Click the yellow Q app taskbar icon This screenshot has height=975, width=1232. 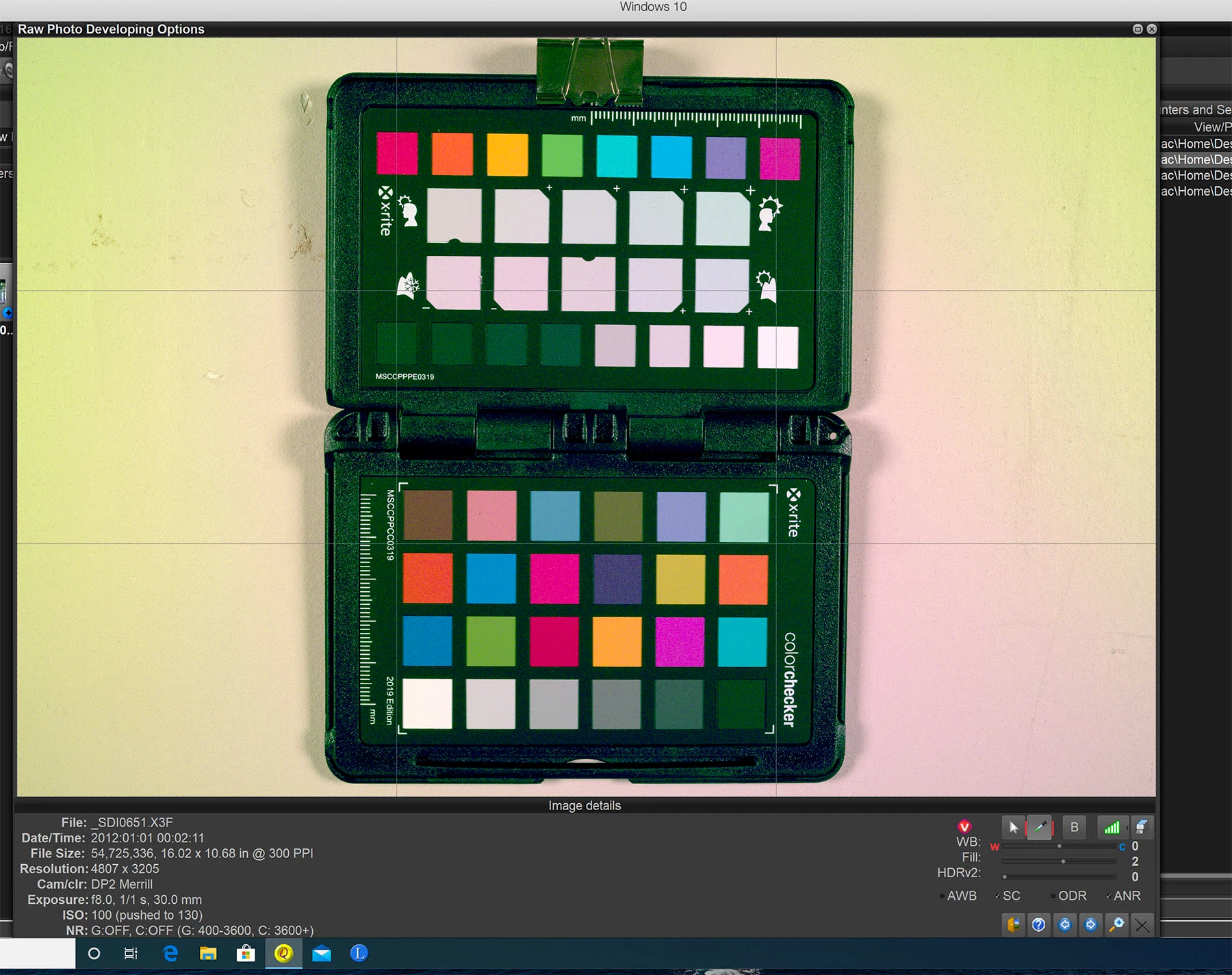(283, 953)
